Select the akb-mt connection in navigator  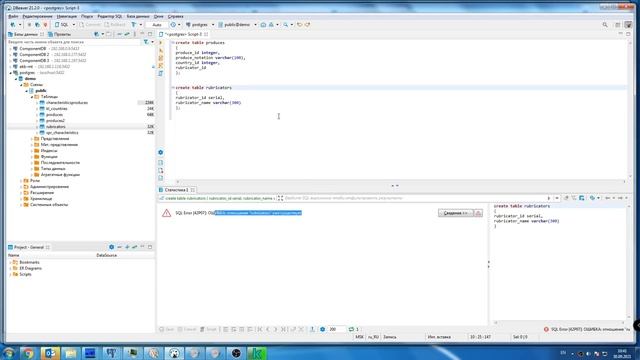tap(26, 67)
